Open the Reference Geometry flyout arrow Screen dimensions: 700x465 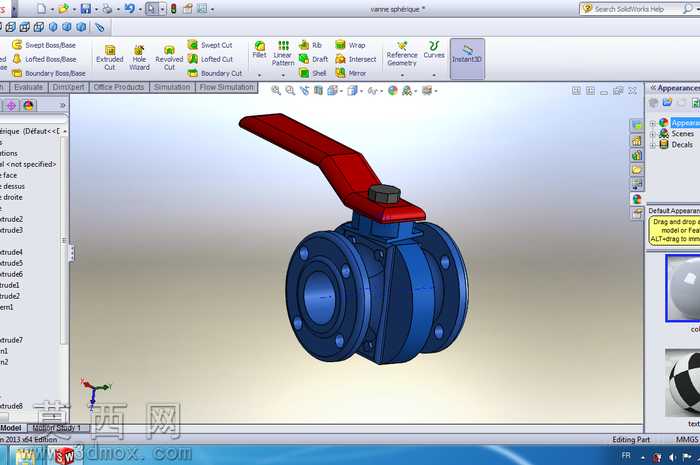coord(402,75)
